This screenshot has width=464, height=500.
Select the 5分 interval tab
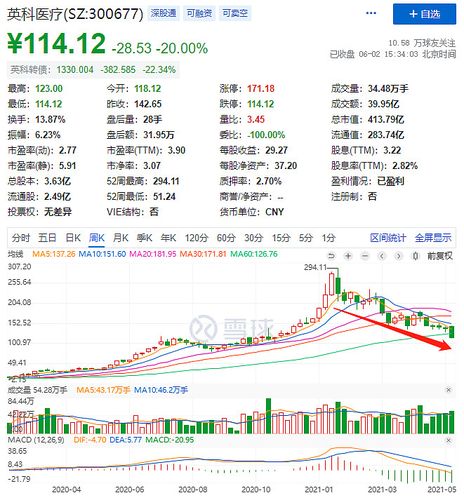click(x=306, y=238)
